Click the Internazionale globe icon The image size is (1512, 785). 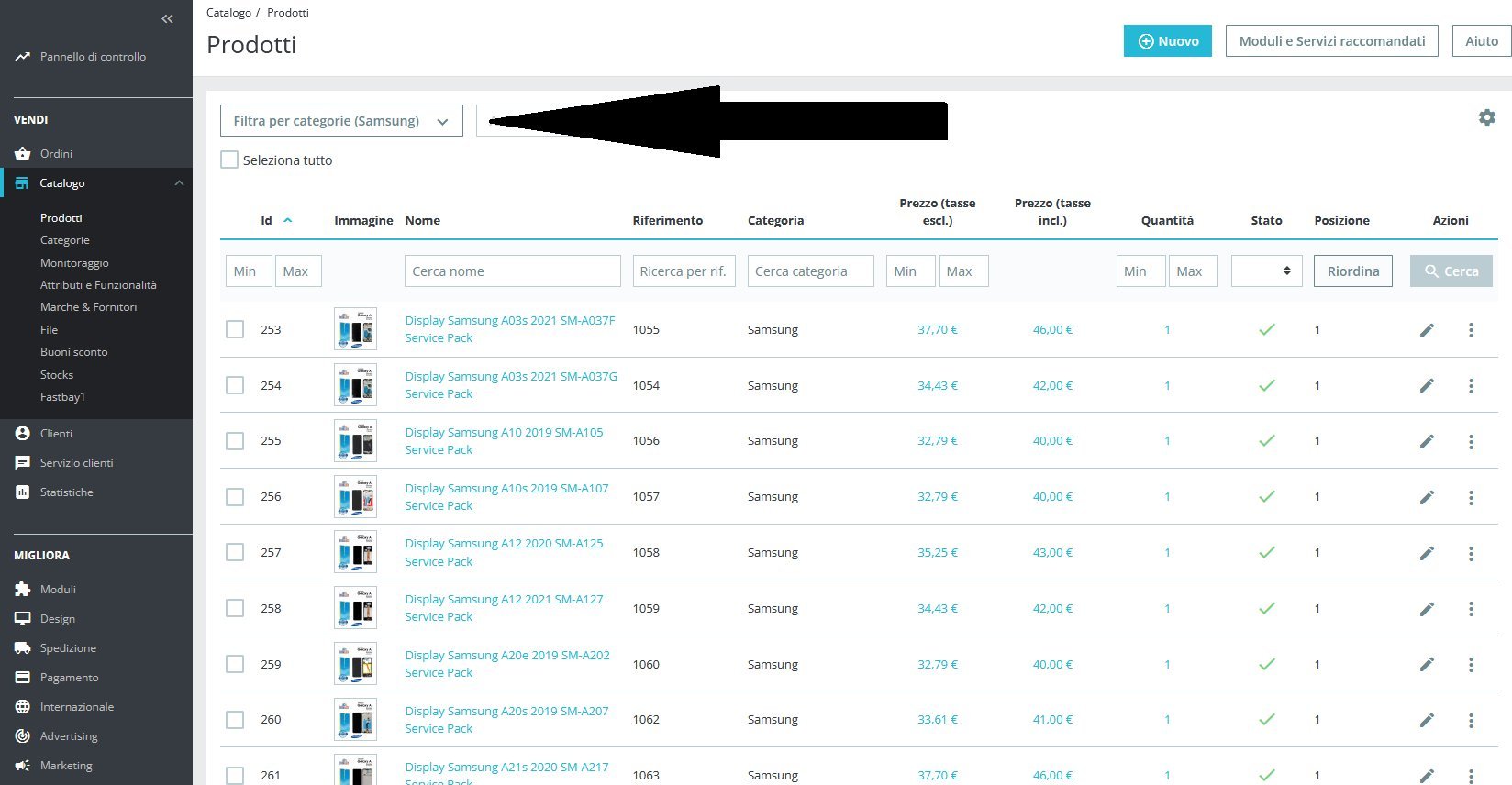pyautogui.click(x=23, y=707)
